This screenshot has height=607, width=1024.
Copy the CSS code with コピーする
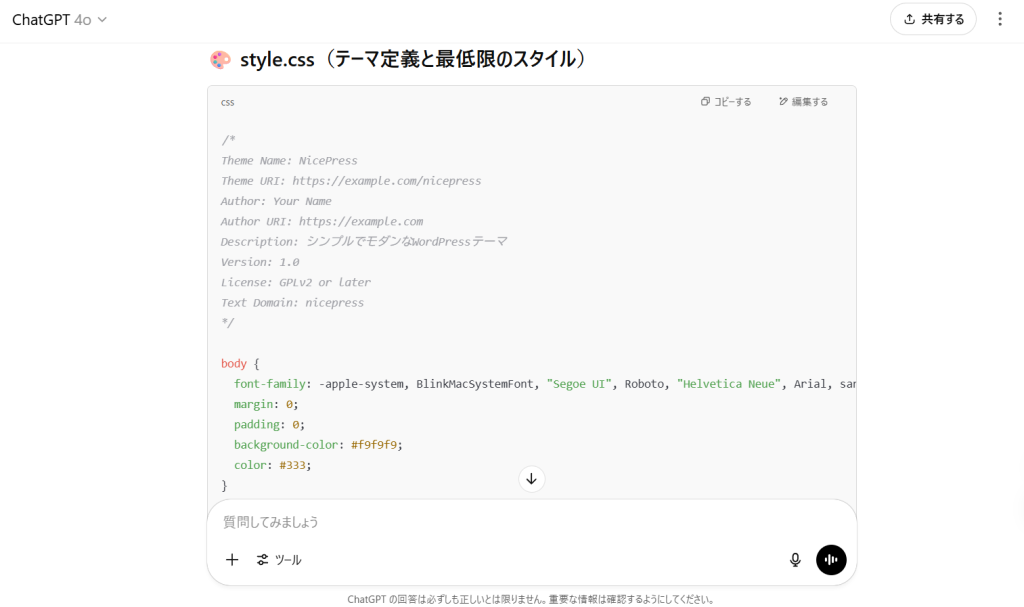point(726,102)
